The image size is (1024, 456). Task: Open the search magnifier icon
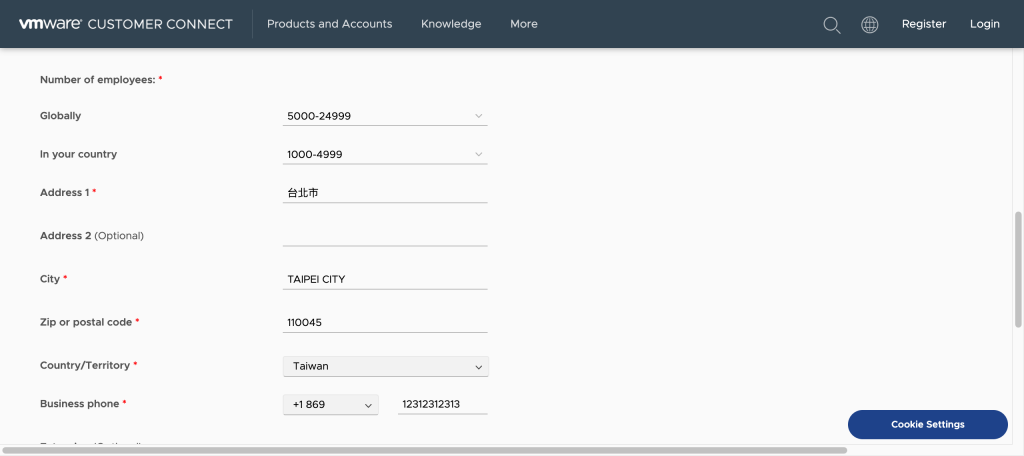pos(831,25)
